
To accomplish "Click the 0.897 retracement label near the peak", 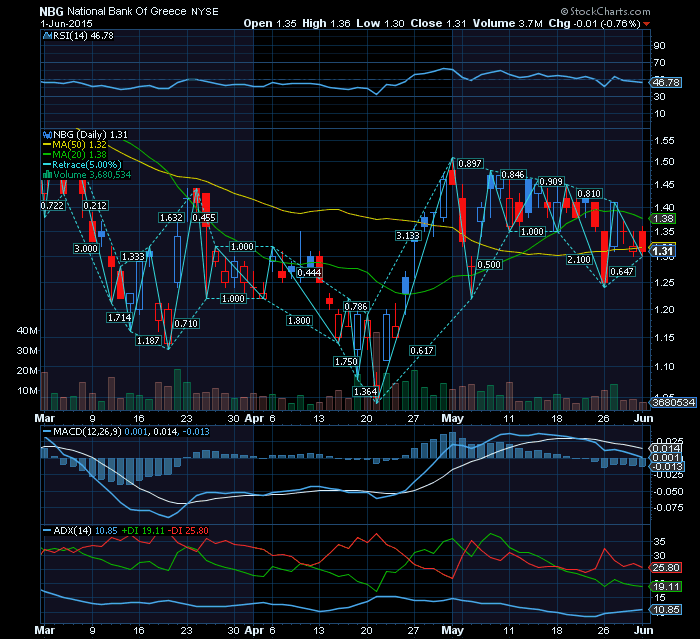I will point(470,163).
